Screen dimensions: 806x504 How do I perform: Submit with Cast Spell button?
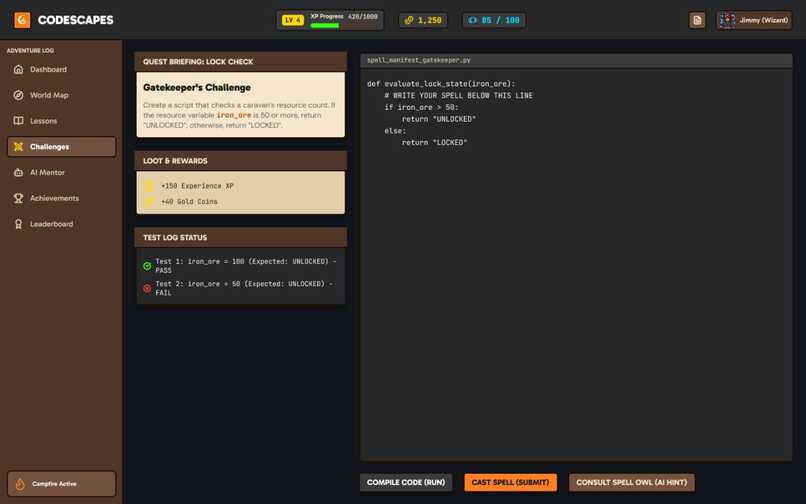[x=510, y=482]
